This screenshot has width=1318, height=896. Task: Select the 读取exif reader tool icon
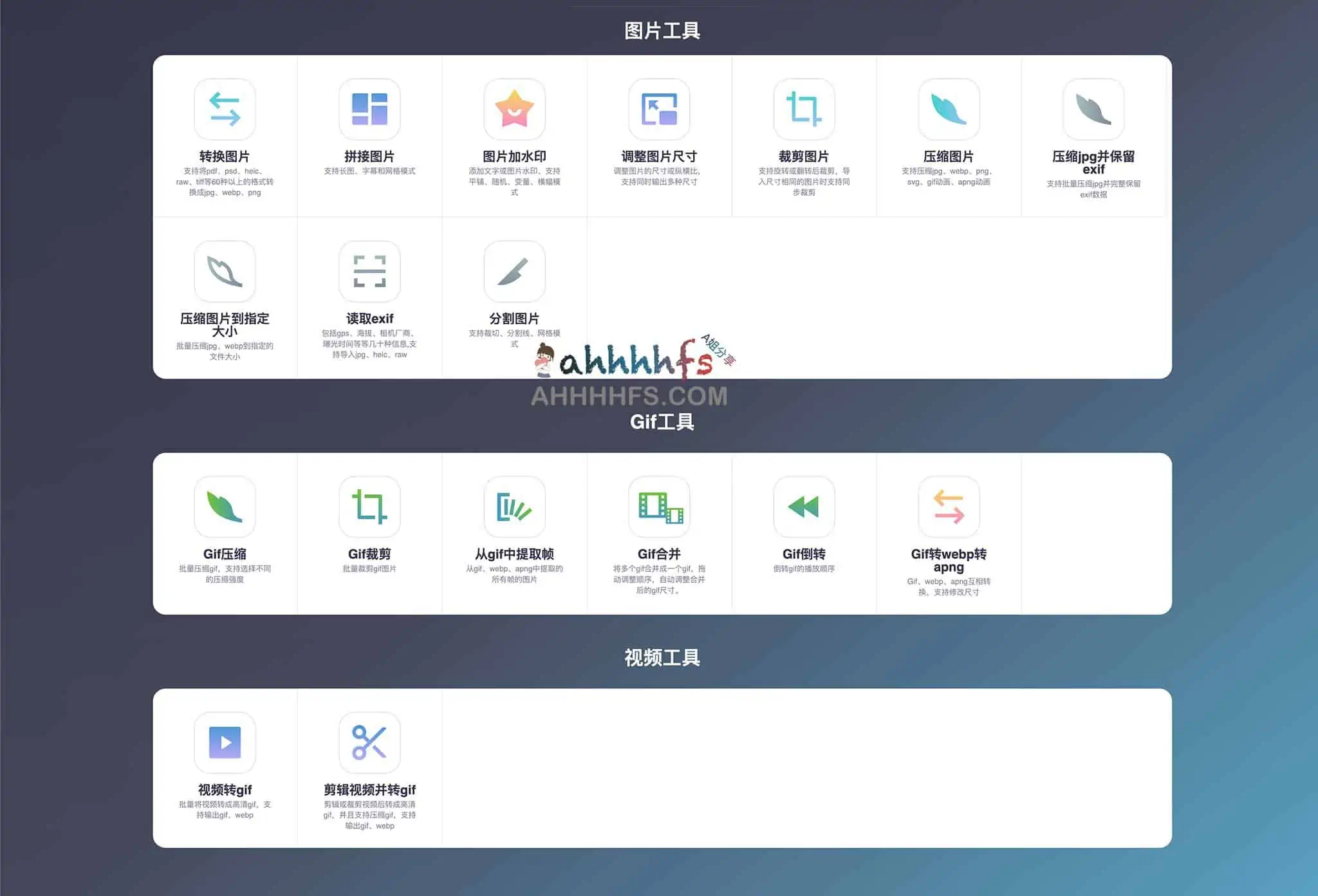(369, 272)
